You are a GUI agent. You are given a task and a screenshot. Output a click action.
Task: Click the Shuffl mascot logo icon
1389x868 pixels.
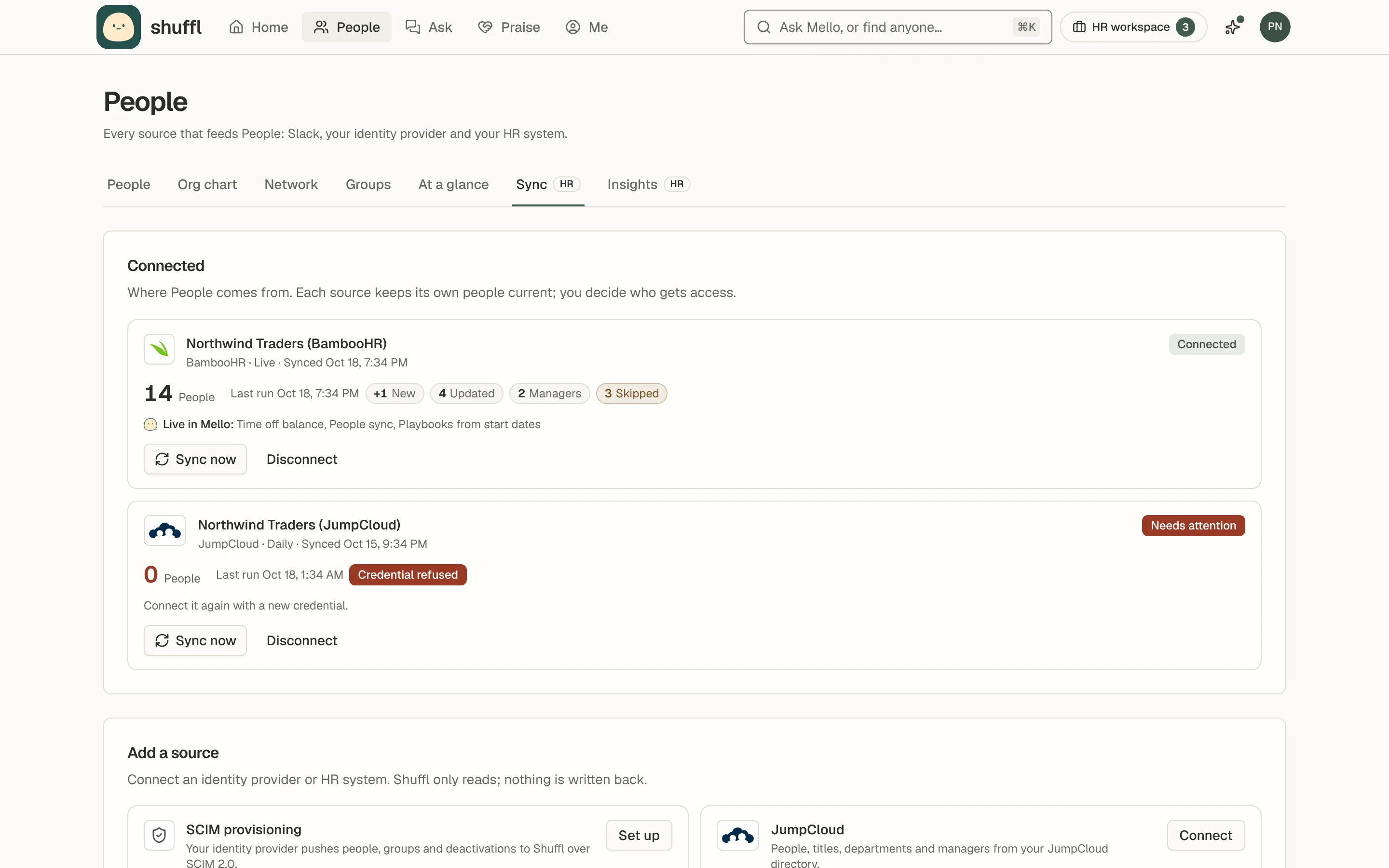pyautogui.click(x=118, y=27)
